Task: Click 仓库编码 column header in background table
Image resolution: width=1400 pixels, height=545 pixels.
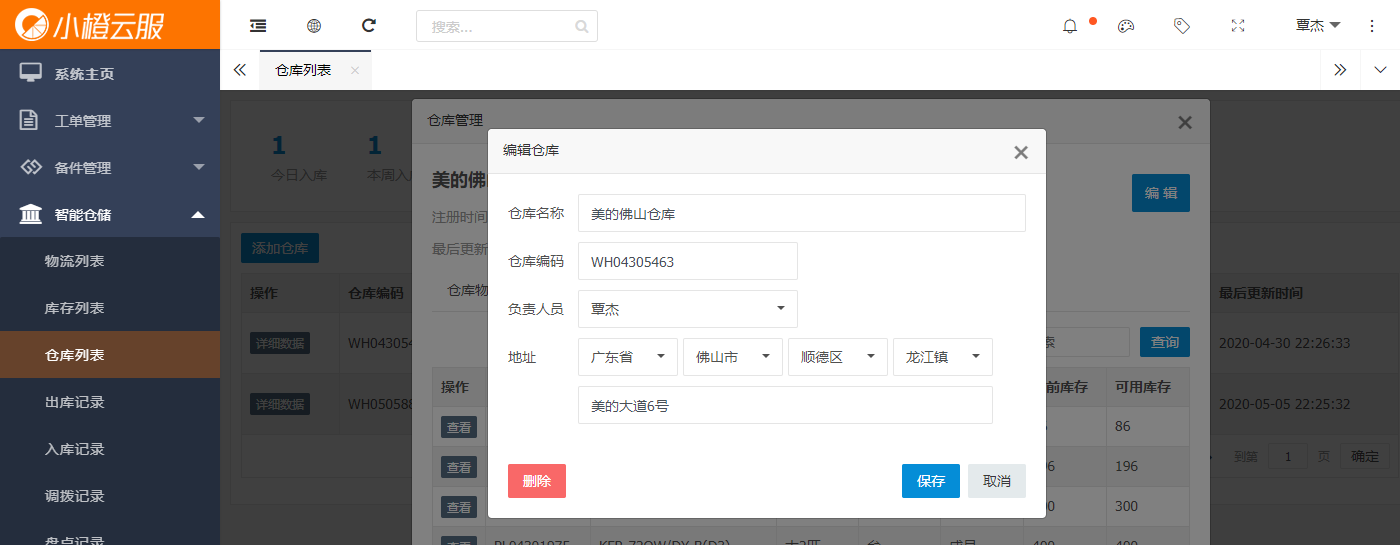Action: (x=376, y=293)
